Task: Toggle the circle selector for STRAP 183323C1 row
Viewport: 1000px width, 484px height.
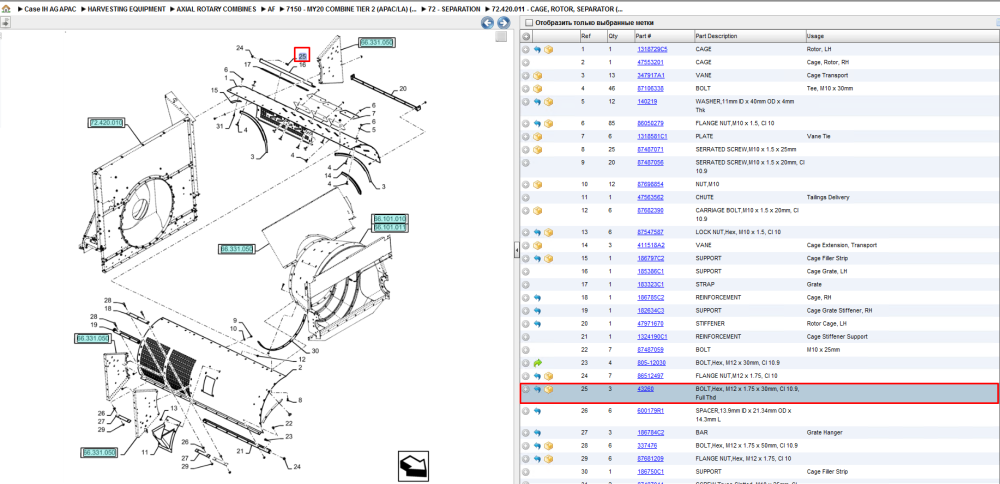Action: [526, 284]
